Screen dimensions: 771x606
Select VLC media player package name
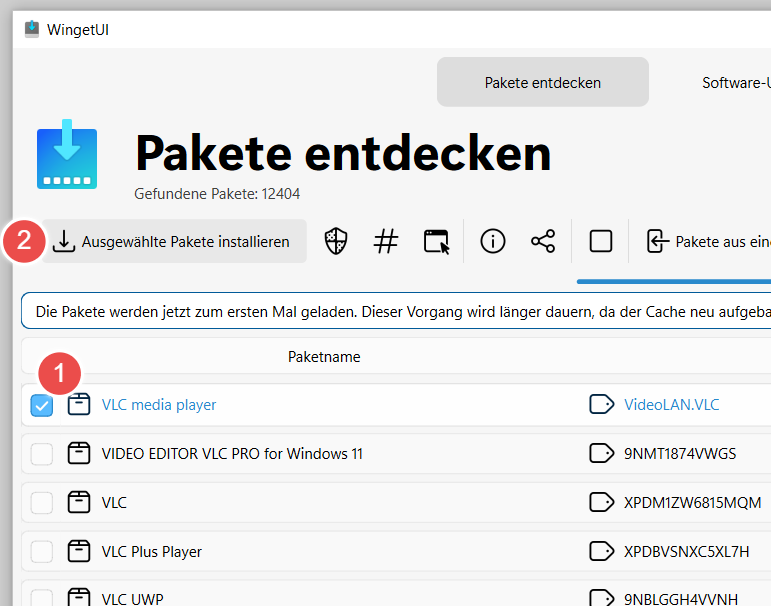tap(159, 405)
